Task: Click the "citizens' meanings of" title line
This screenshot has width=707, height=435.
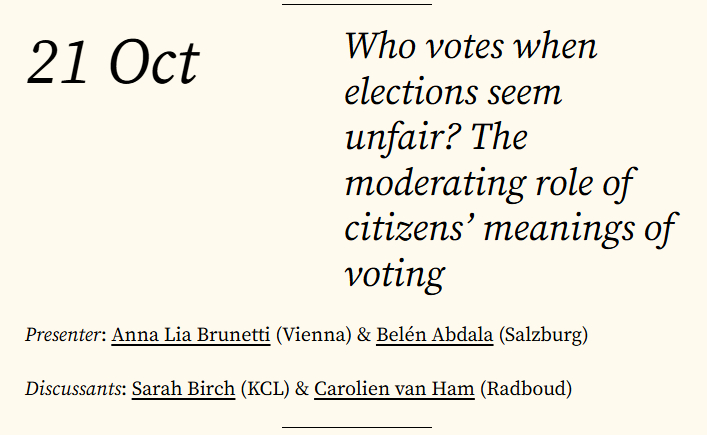Action: point(510,229)
